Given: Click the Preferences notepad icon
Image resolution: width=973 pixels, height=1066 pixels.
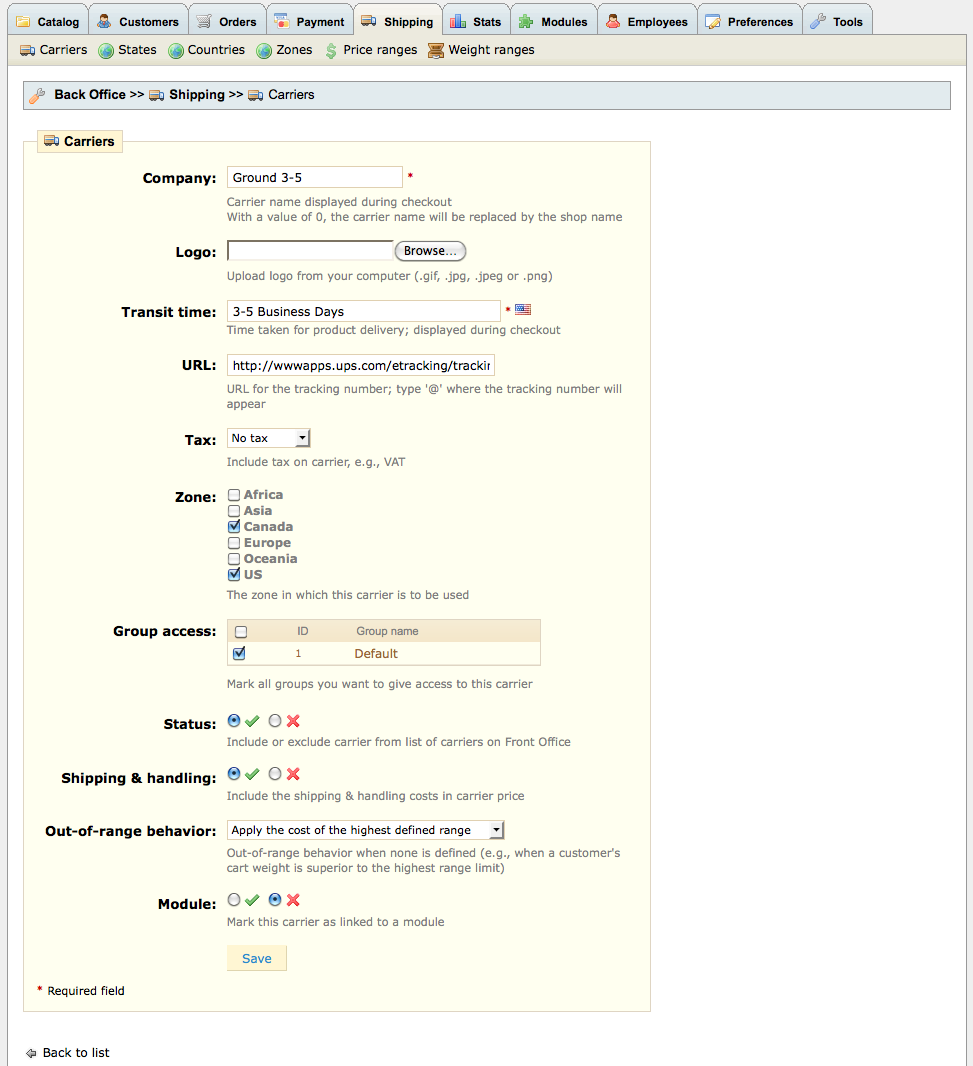Looking at the screenshot, I should [713, 22].
